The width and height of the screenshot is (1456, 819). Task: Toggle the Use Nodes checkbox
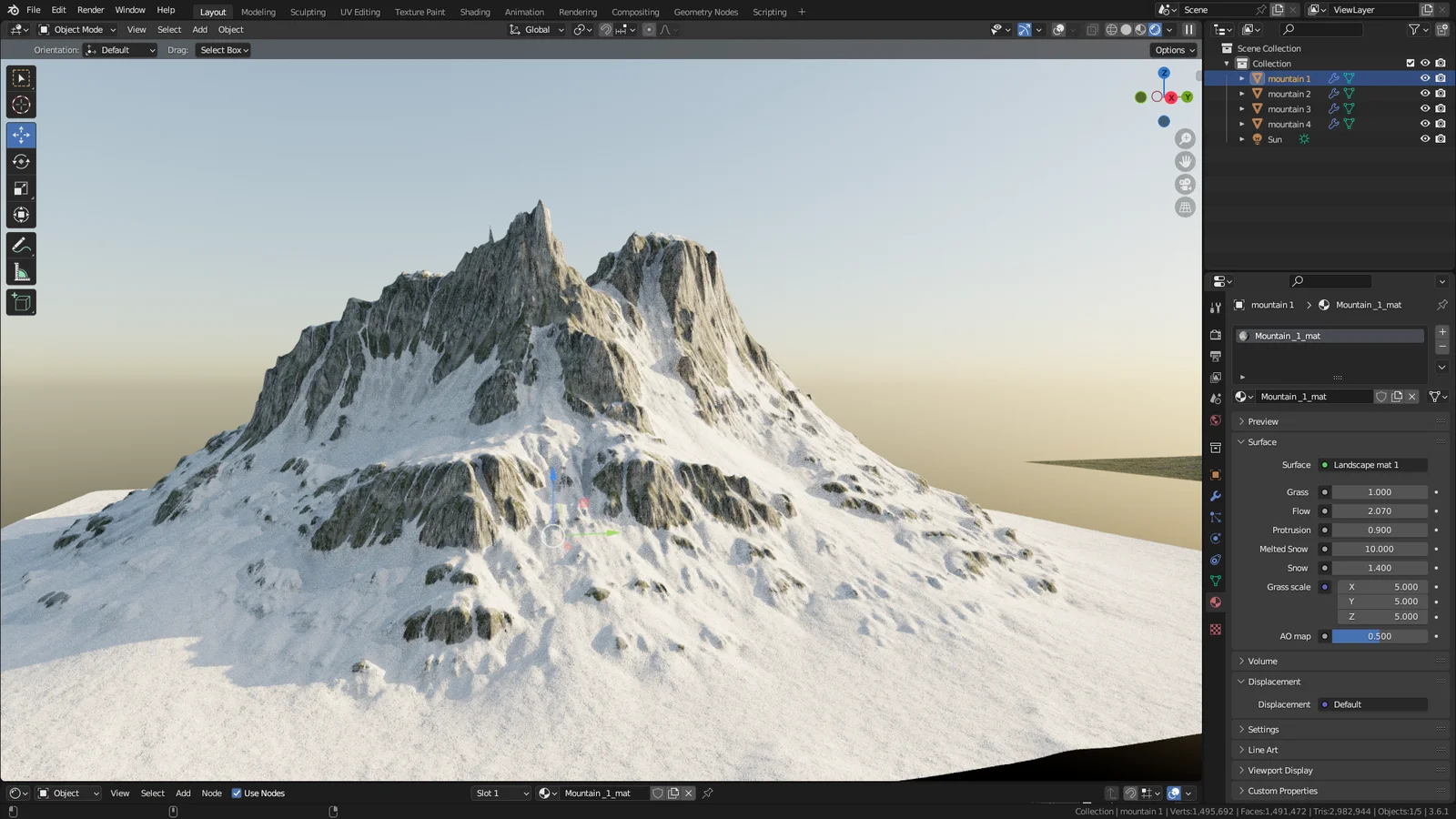point(237,793)
